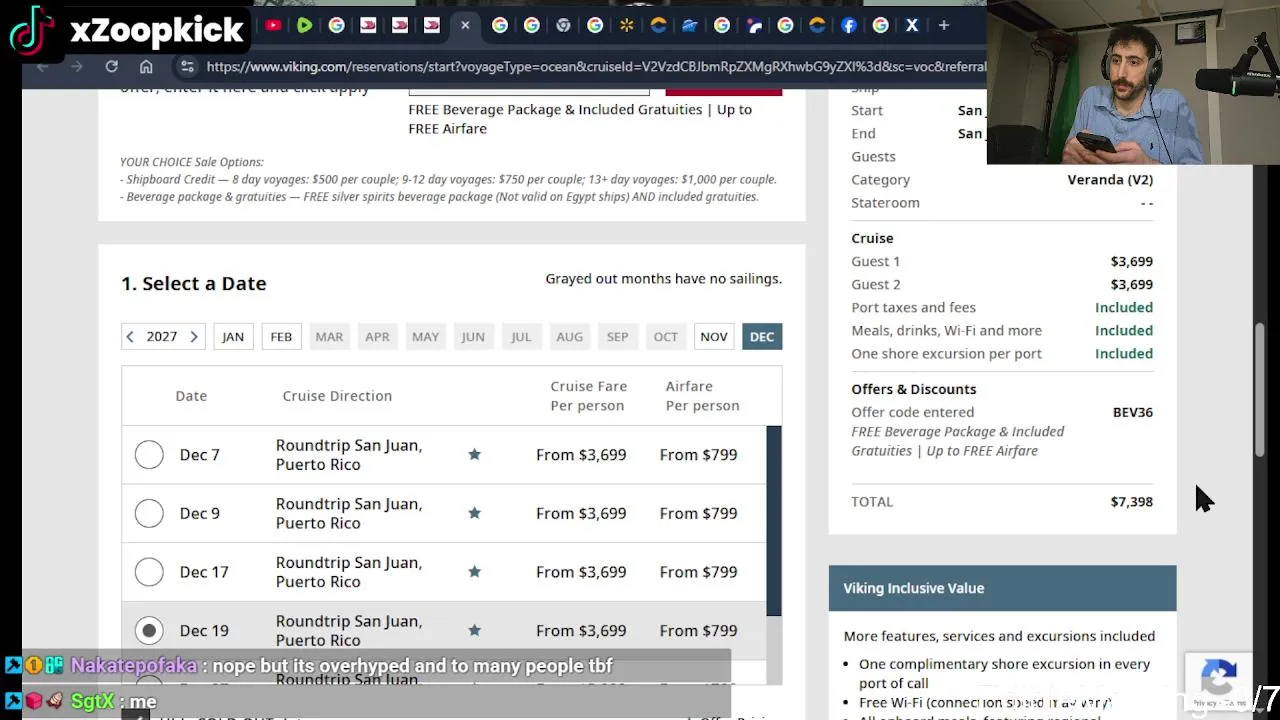Open the YouTube browser tab

click(x=273, y=25)
